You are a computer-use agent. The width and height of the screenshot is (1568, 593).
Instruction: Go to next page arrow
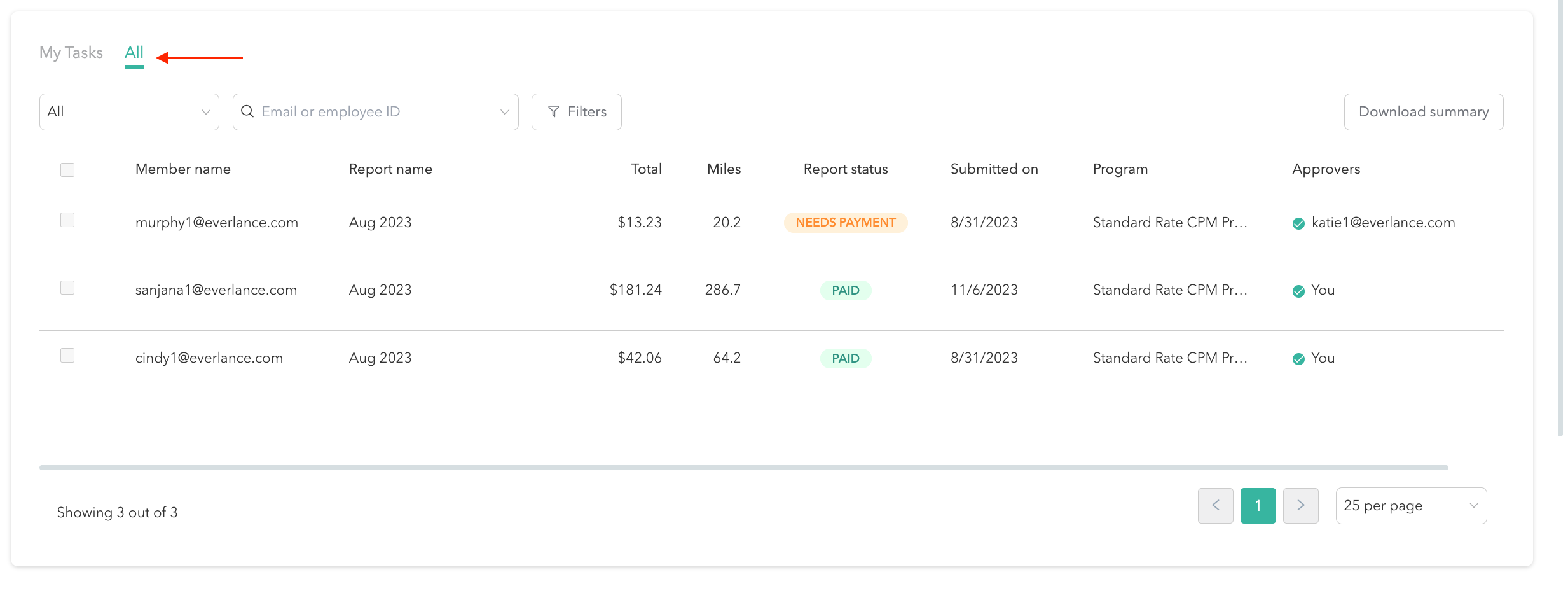[x=1300, y=506]
